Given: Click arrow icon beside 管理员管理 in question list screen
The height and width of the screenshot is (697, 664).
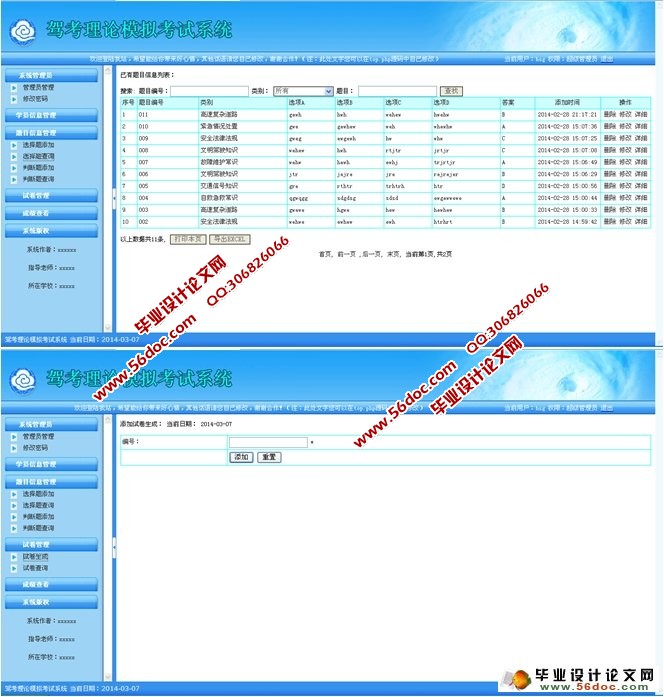Looking at the screenshot, I should [14, 88].
